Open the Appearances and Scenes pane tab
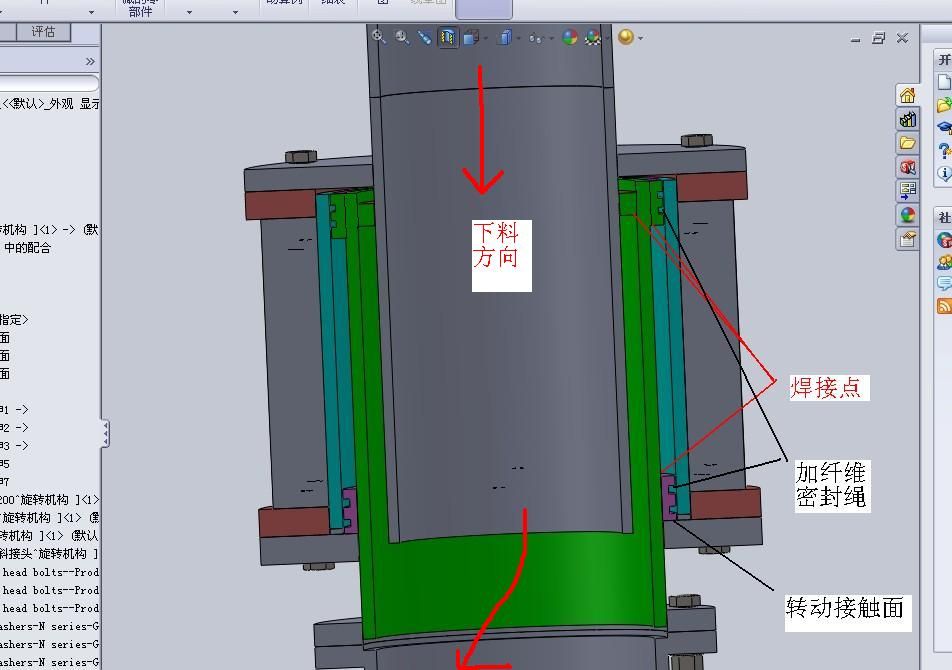The width and height of the screenshot is (952, 670). [x=908, y=215]
